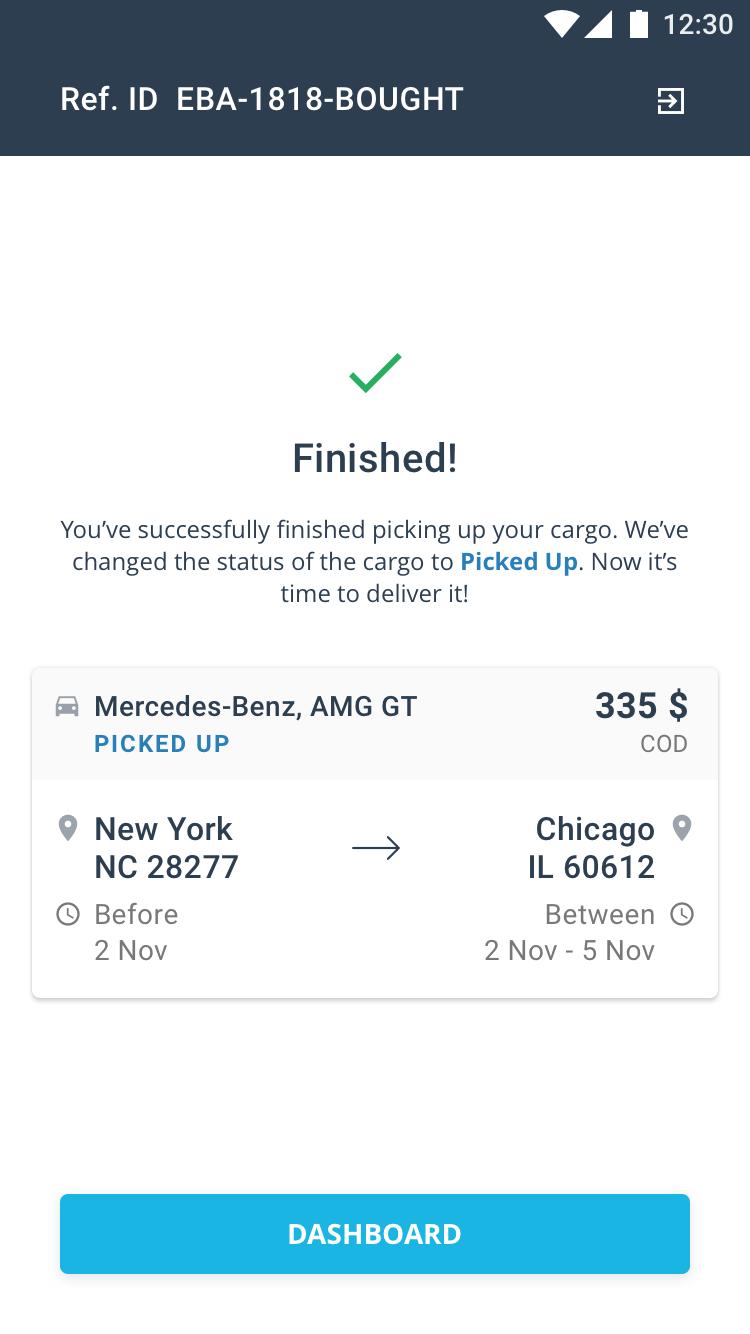Click the green checkmark icon
The height and width of the screenshot is (1334, 750).
point(375,373)
